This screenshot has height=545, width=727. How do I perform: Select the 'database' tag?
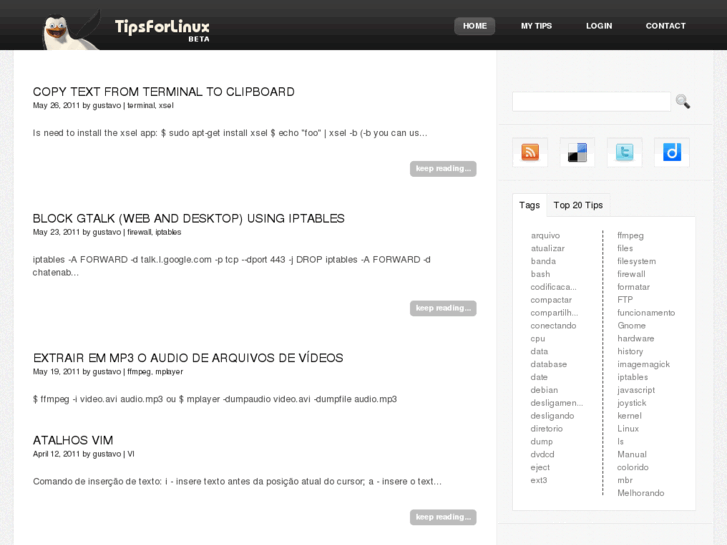tap(548, 365)
